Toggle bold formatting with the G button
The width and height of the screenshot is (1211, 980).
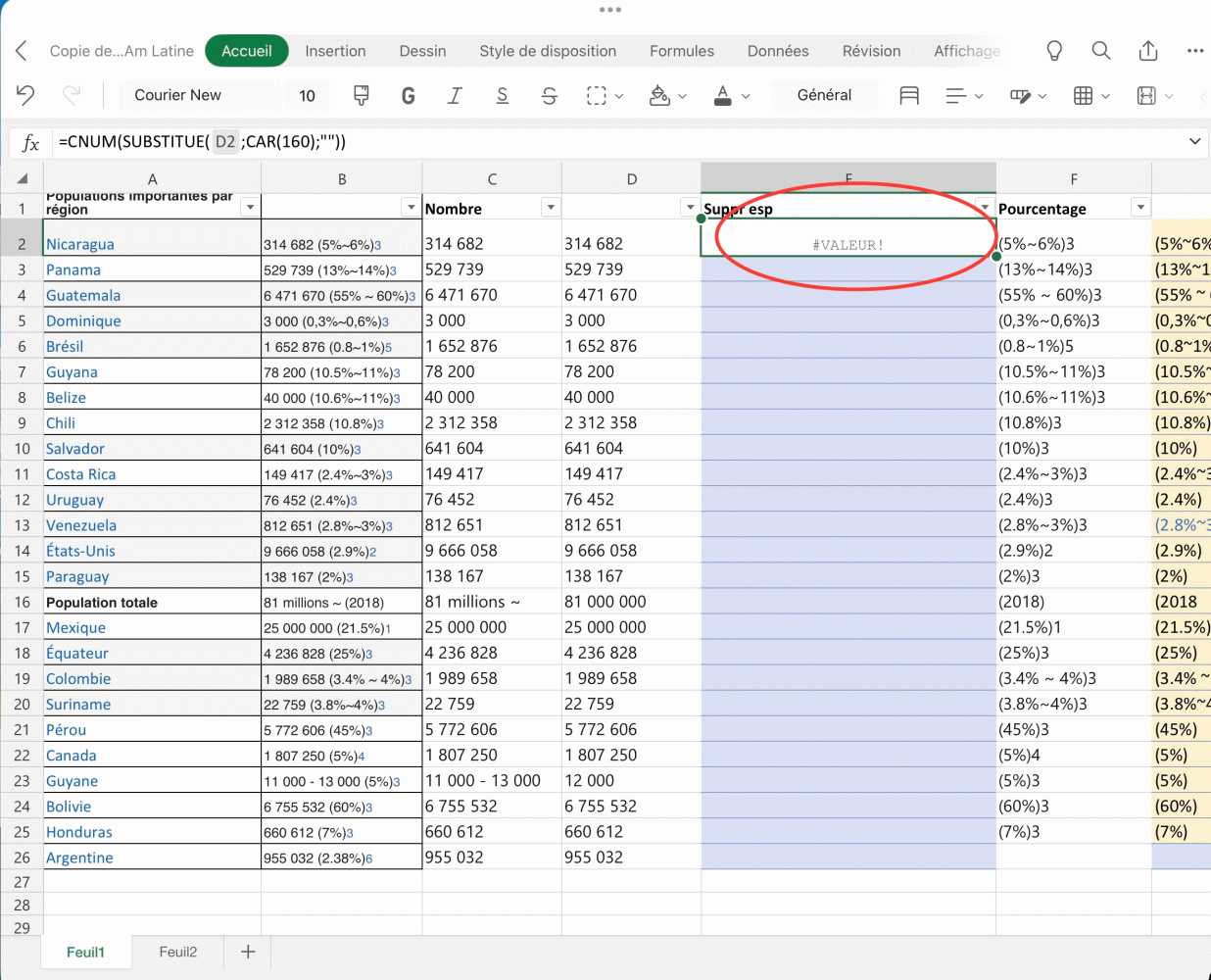tap(408, 95)
